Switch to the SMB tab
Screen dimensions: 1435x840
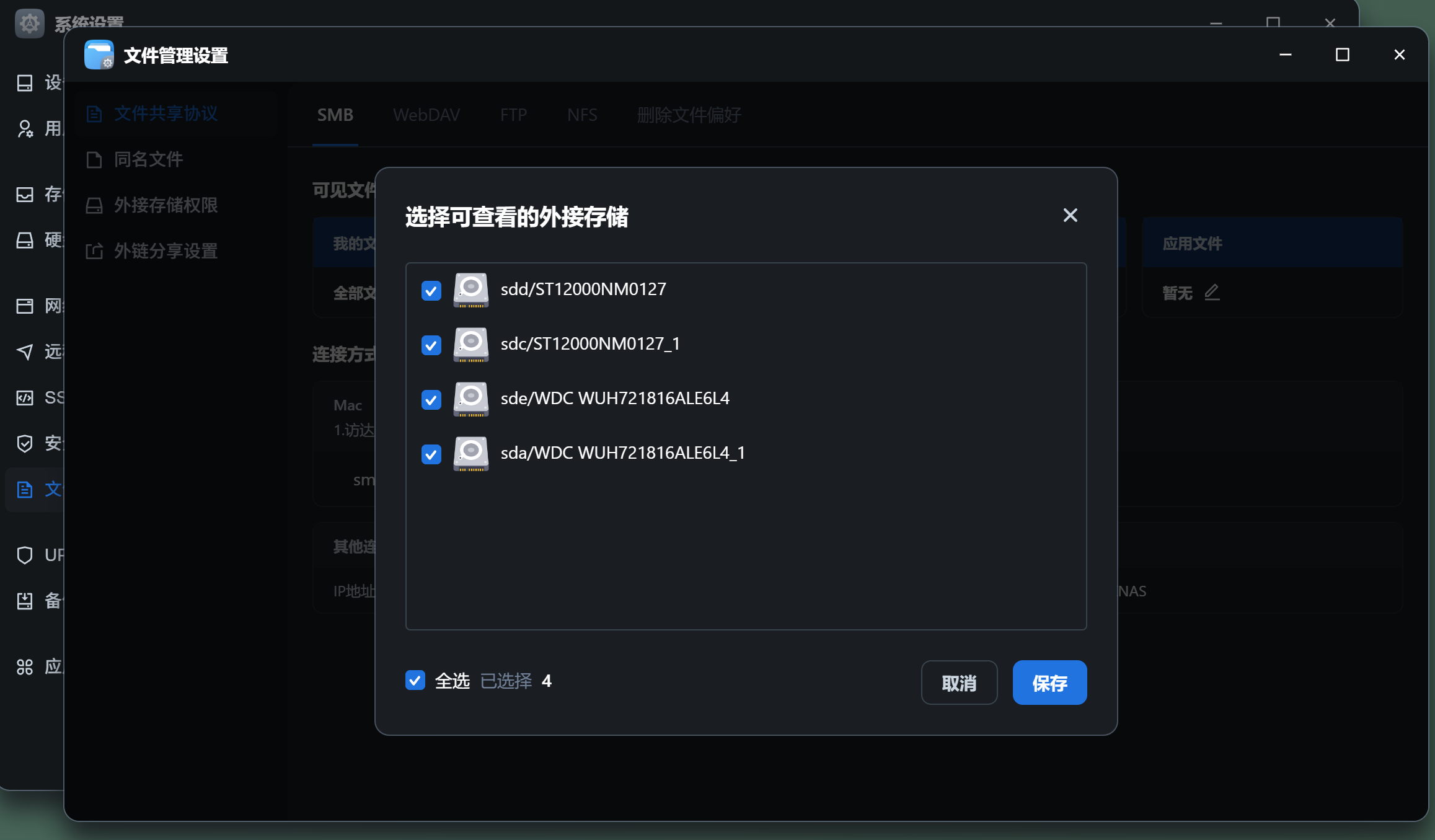point(335,115)
